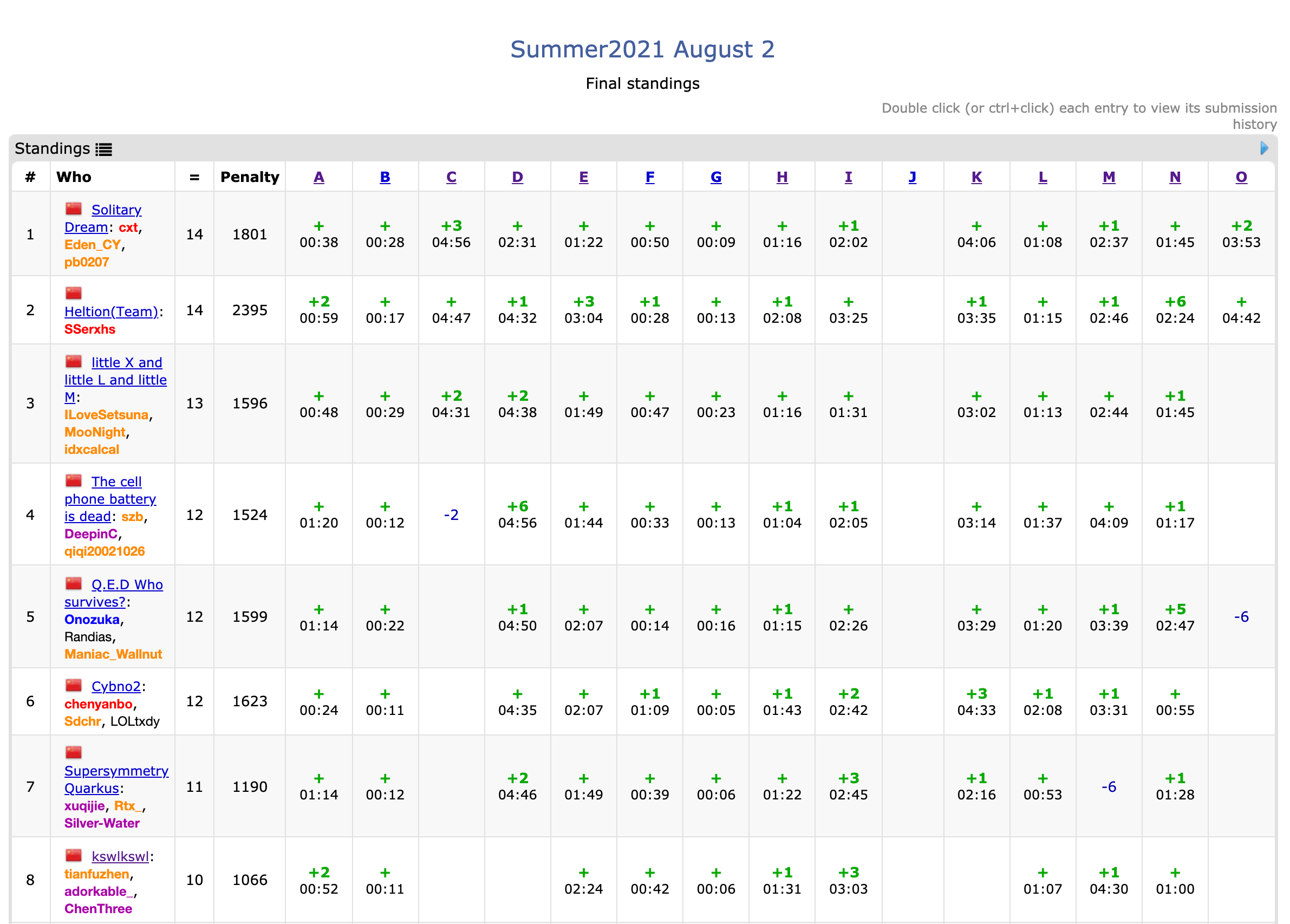
Task: Click the kswlkswl team name
Action: [x=120, y=857]
